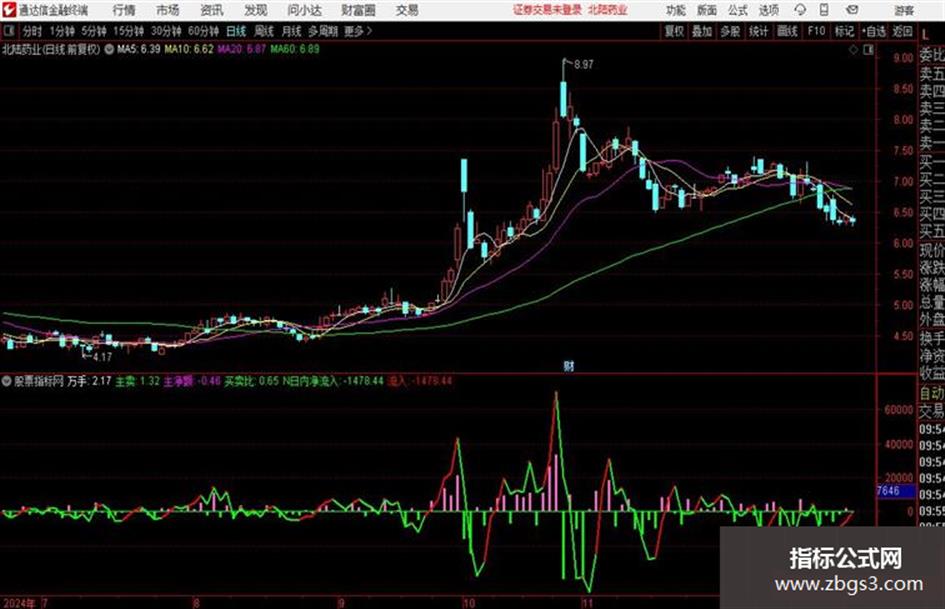Open the round dropdown beside 股票指标网 indicator

coord(7,381)
